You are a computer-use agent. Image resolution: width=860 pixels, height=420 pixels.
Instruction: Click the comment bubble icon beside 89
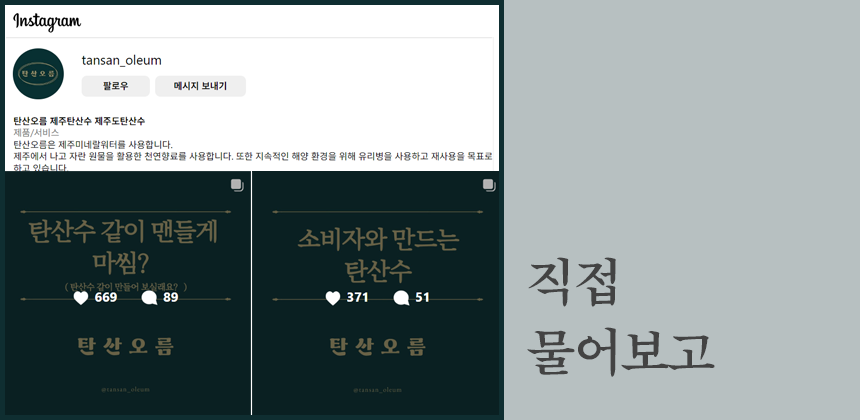click(x=150, y=298)
